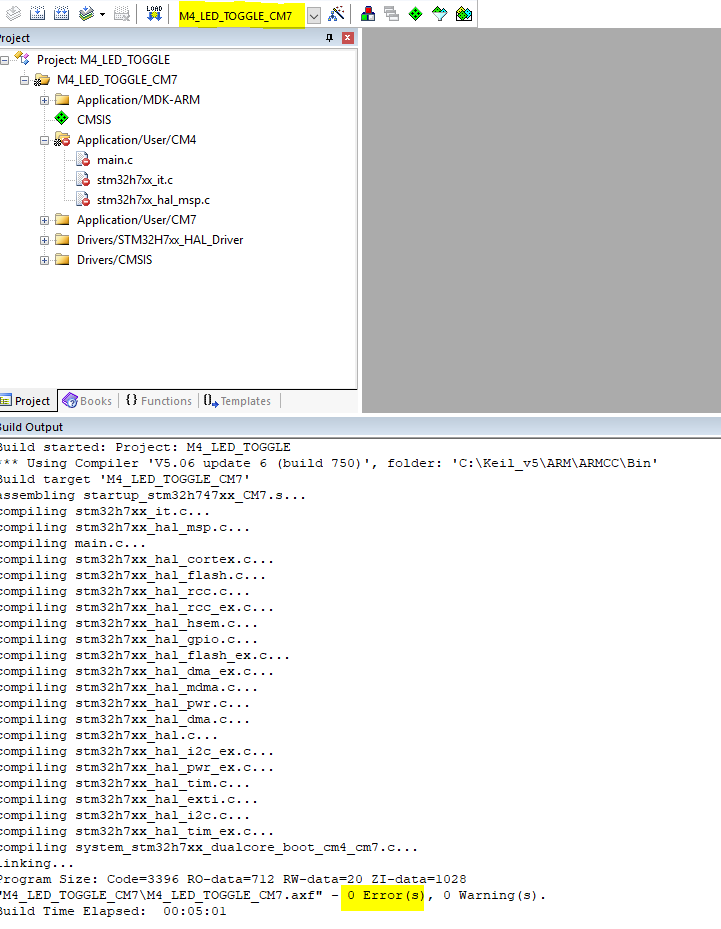Click the green CMSIS diamond icon in tree
The width and height of the screenshot is (721, 929).
(x=62, y=118)
